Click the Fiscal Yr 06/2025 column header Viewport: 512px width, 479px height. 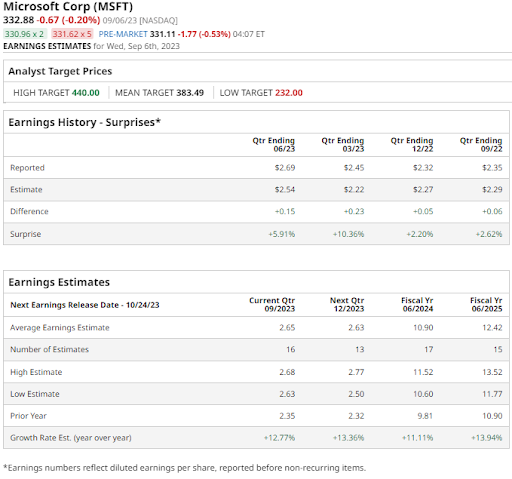[x=486, y=305]
